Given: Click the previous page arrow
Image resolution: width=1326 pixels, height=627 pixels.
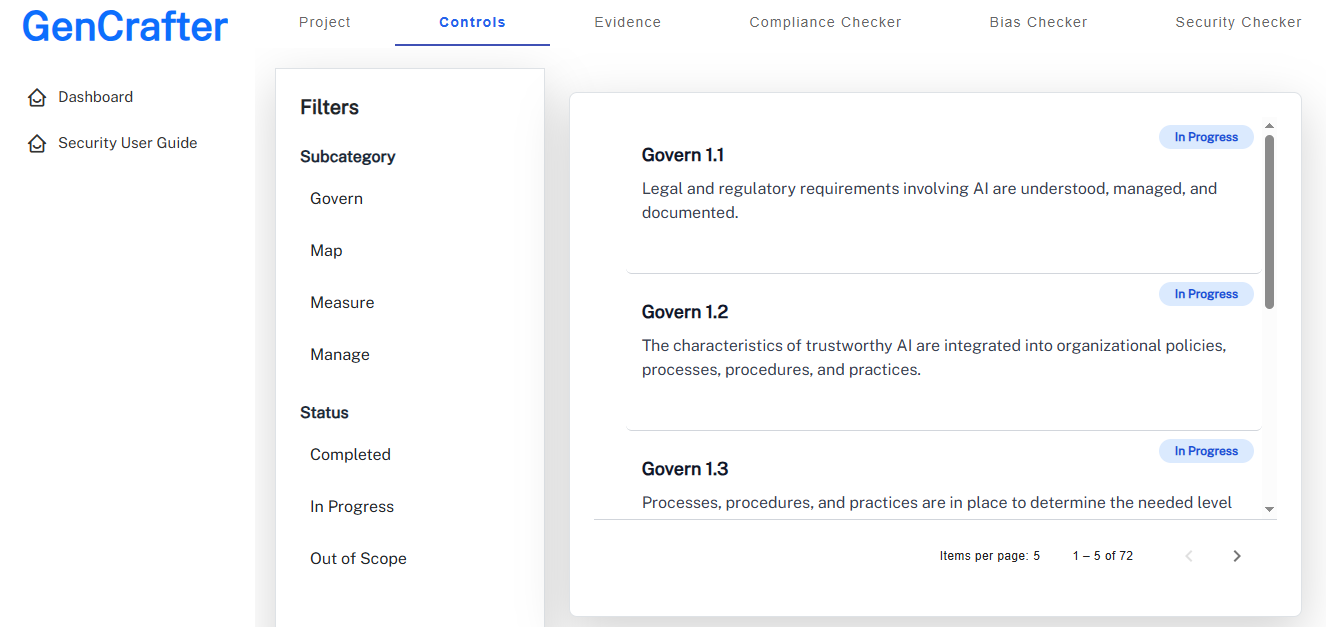Looking at the screenshot, I should click(1189, 556).
